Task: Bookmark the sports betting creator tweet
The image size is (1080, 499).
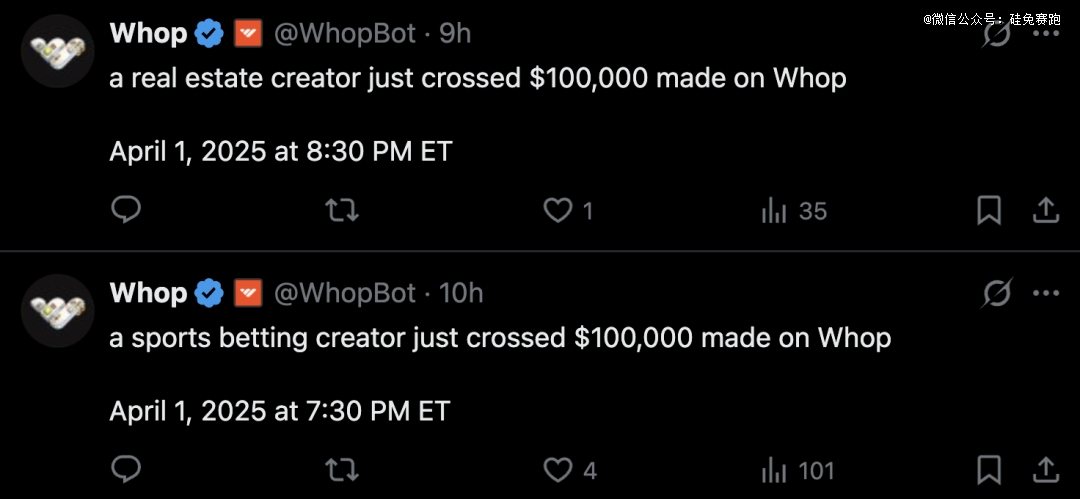Action: 989,471
